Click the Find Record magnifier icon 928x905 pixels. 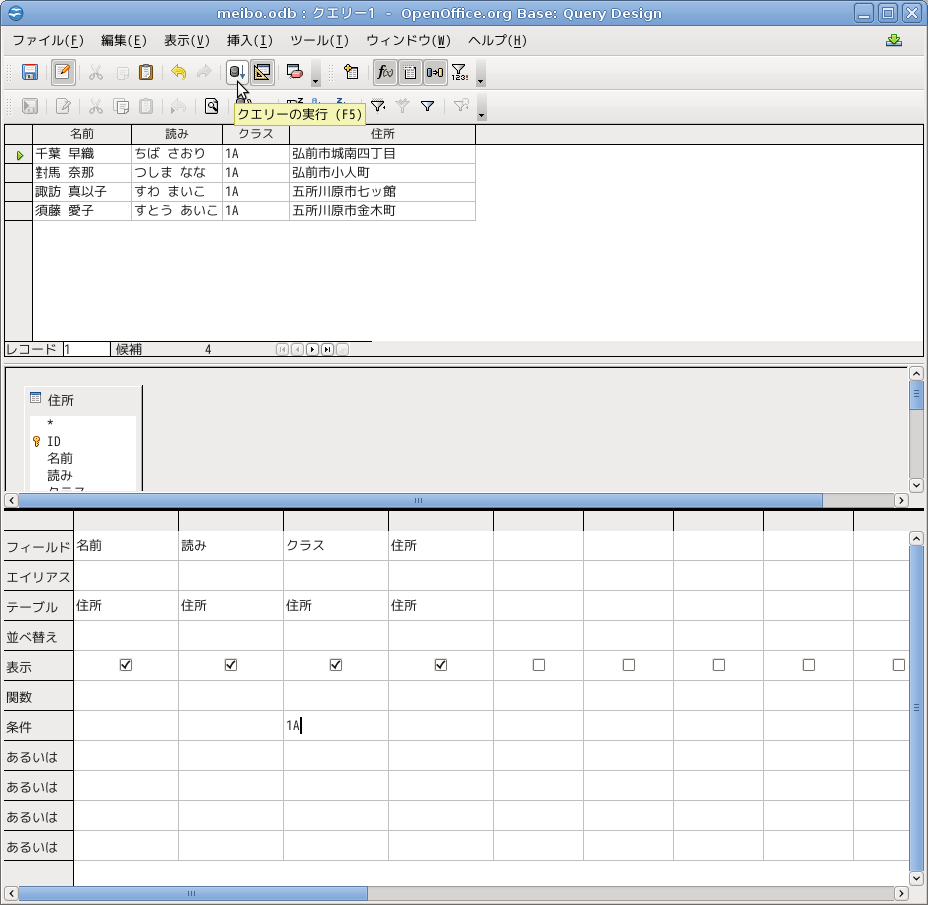[212, 106]
